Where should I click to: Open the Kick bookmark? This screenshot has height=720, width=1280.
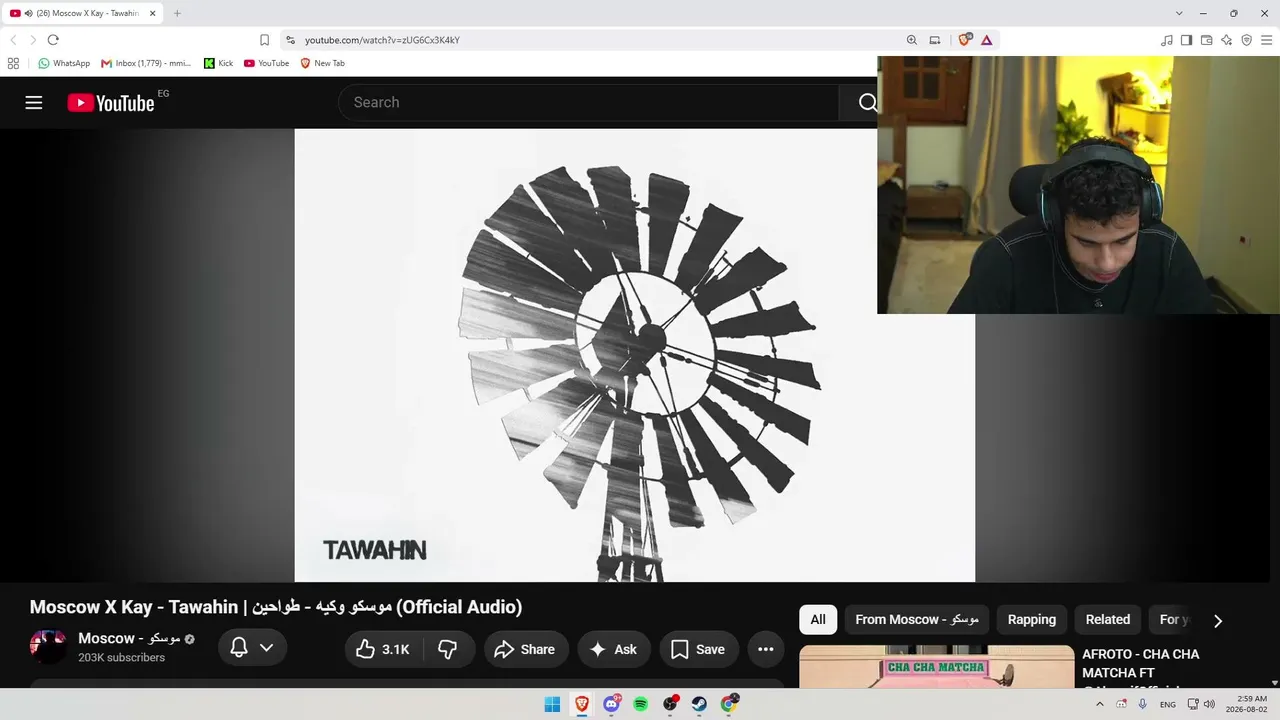point(218,63)
